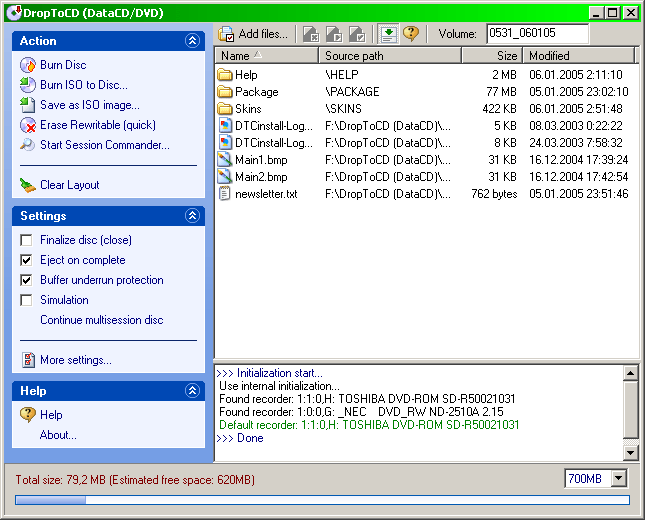
Task: Collapse the Action panel
Action: click(x=192, y=41)
